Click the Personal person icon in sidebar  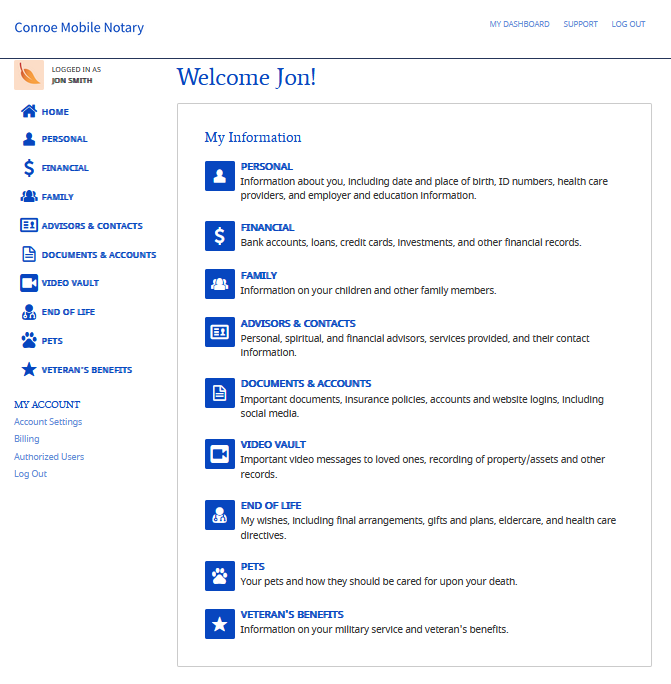click(29, 139)
